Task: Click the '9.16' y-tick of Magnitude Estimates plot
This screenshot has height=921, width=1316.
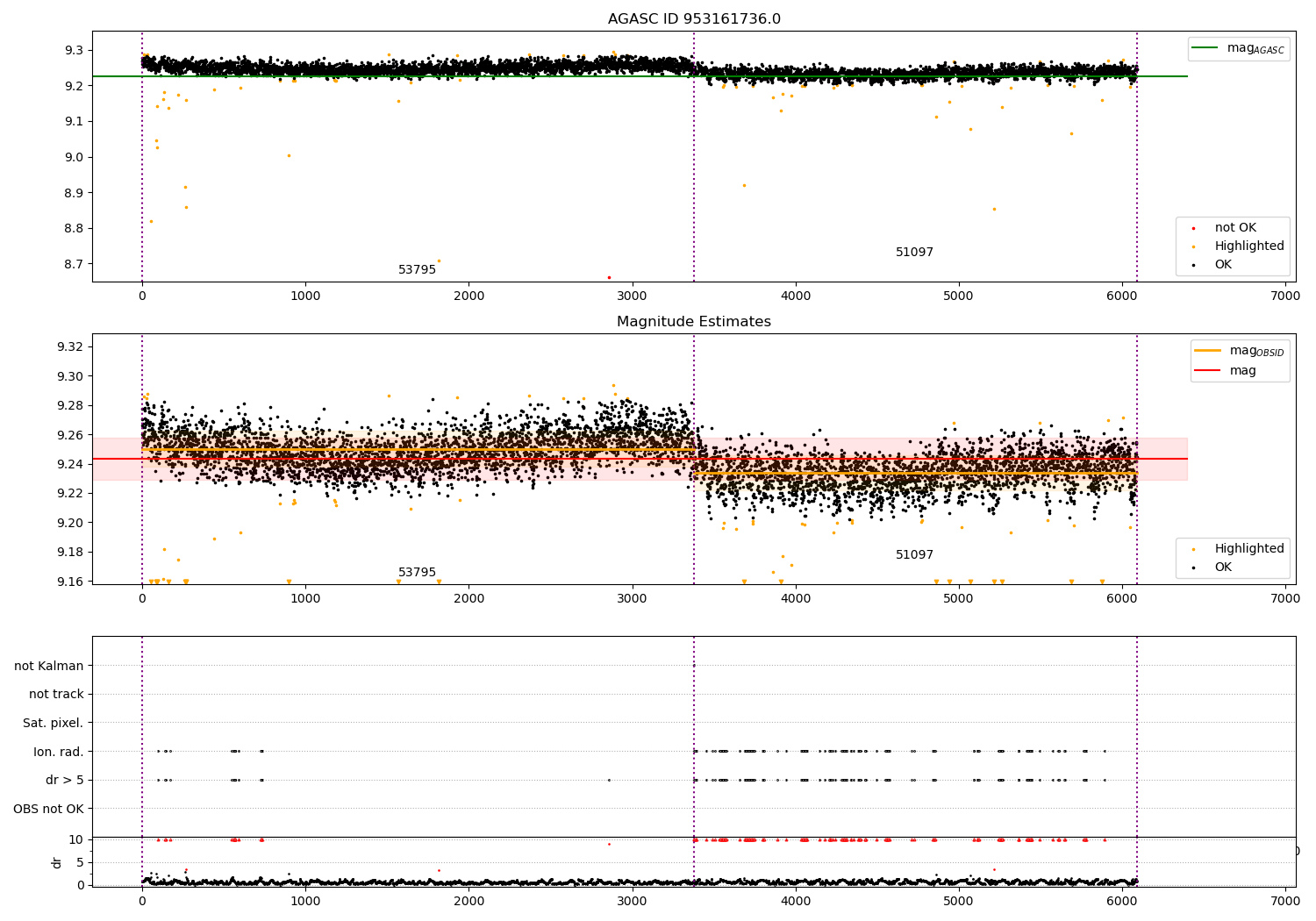Action: pos(69,582)
